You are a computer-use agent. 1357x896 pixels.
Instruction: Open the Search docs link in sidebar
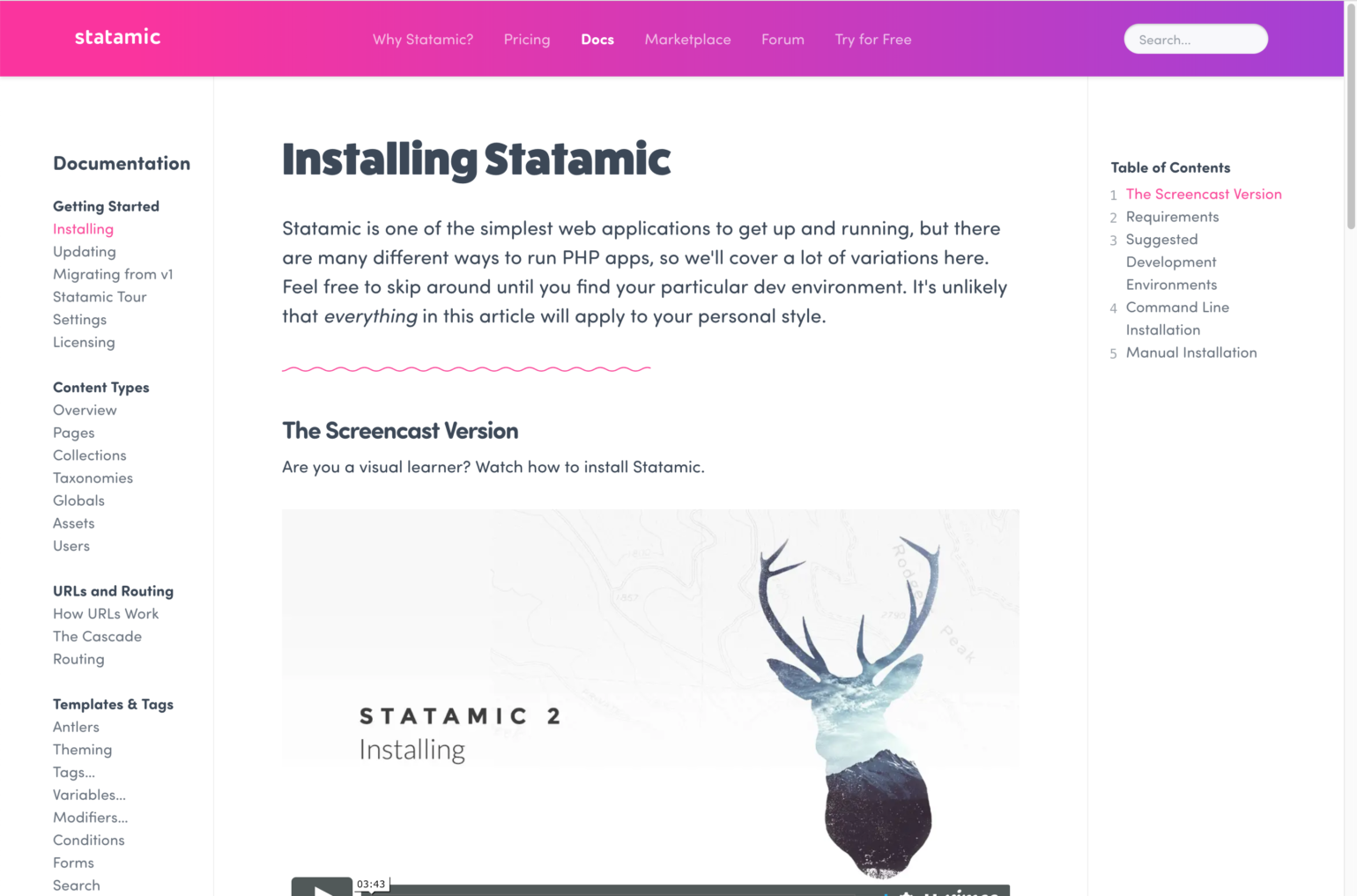77,885
